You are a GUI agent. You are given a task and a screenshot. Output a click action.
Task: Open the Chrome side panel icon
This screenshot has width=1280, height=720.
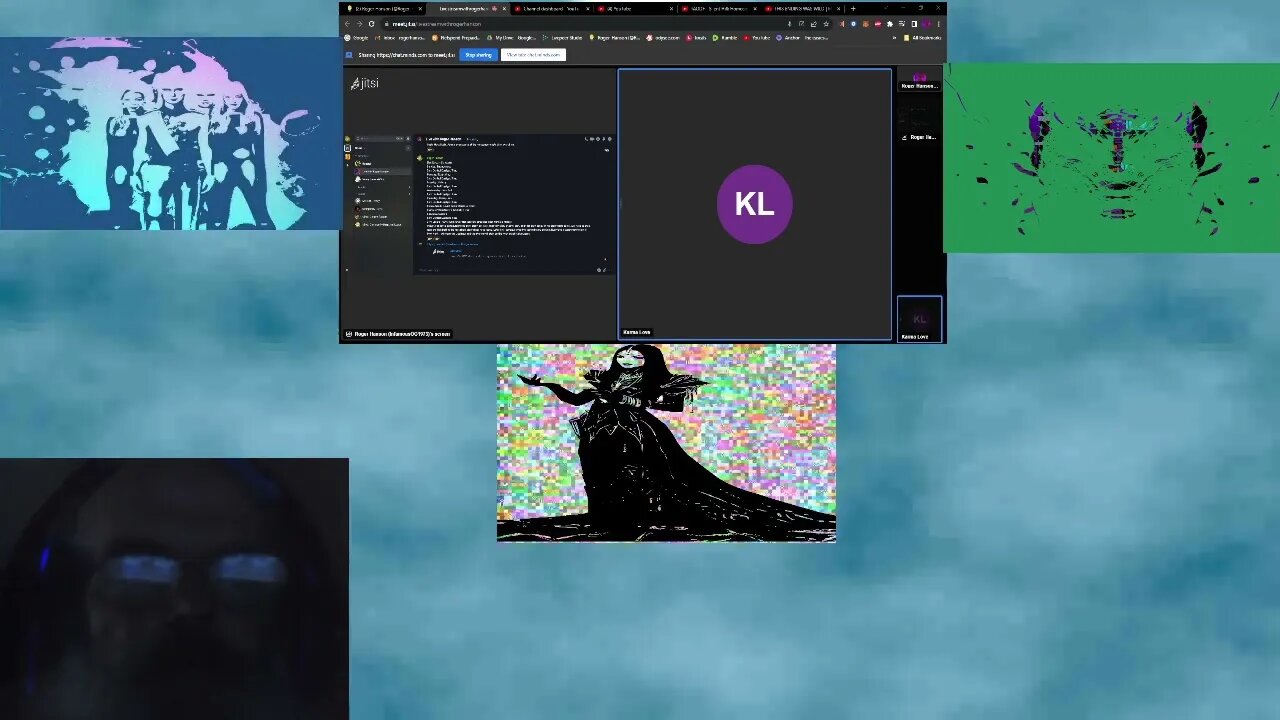tap(913, 23)
